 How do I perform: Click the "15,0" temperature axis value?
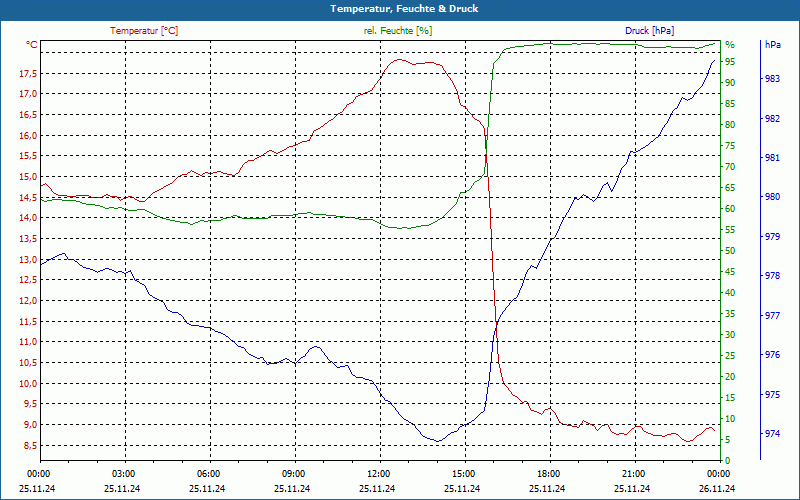tap(28, 177)
